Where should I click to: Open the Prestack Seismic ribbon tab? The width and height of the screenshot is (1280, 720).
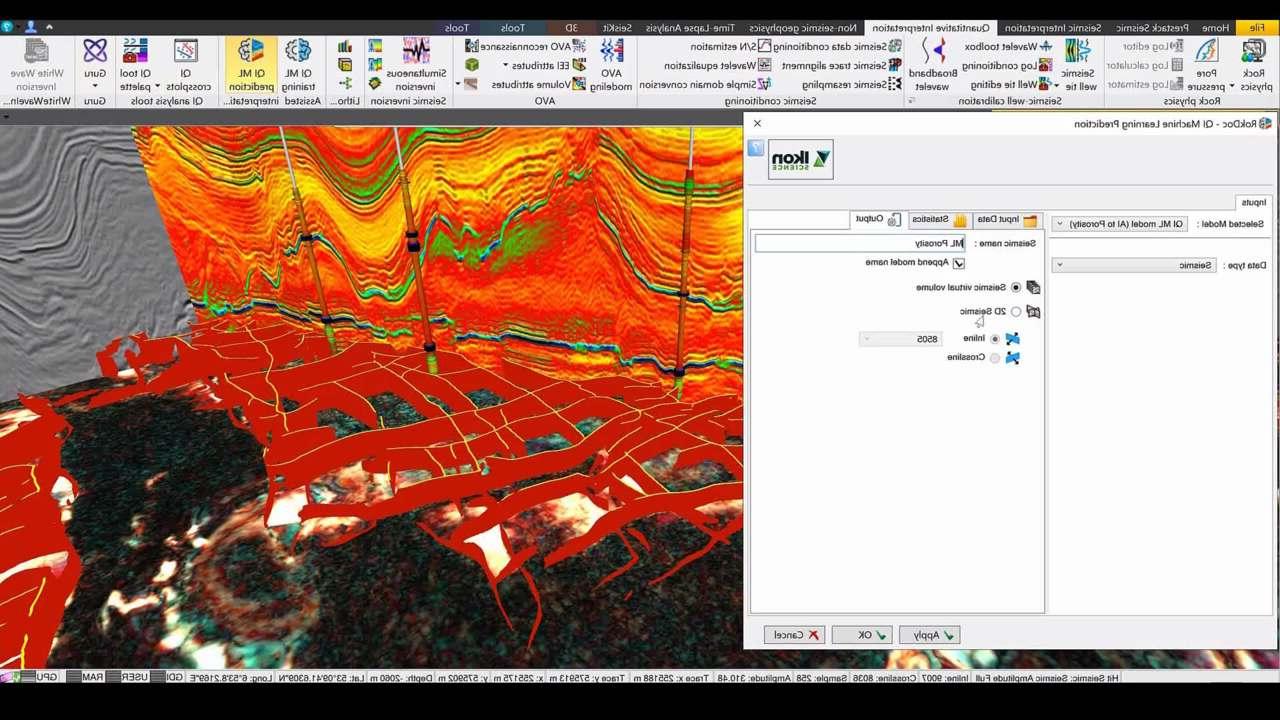[1152, 28]
